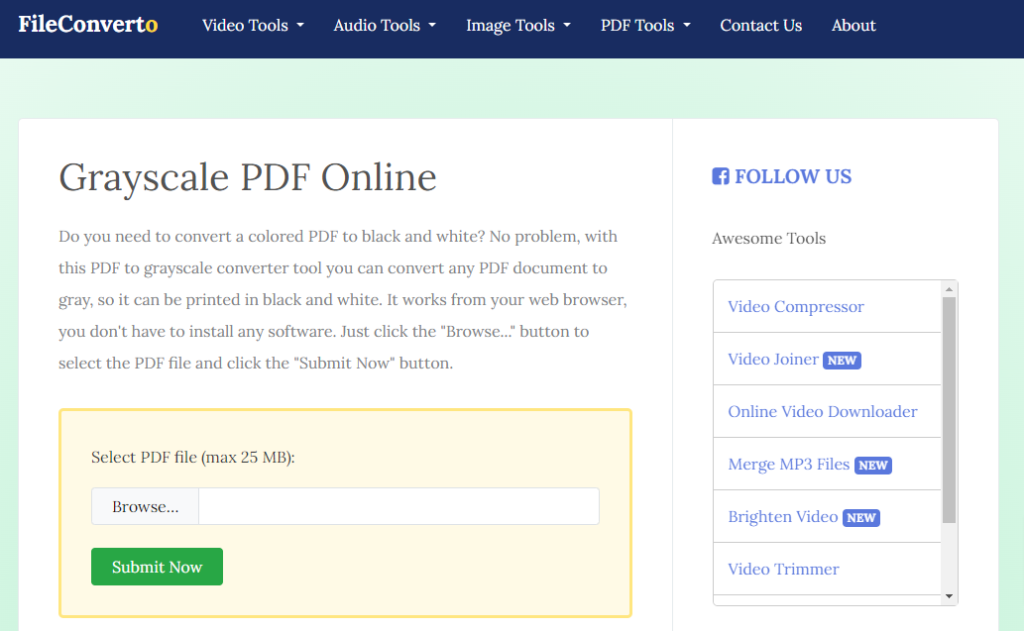Click the empty PDF file name field
The height and width of the screenshot is (631, 1024).
tap(398, 507)
